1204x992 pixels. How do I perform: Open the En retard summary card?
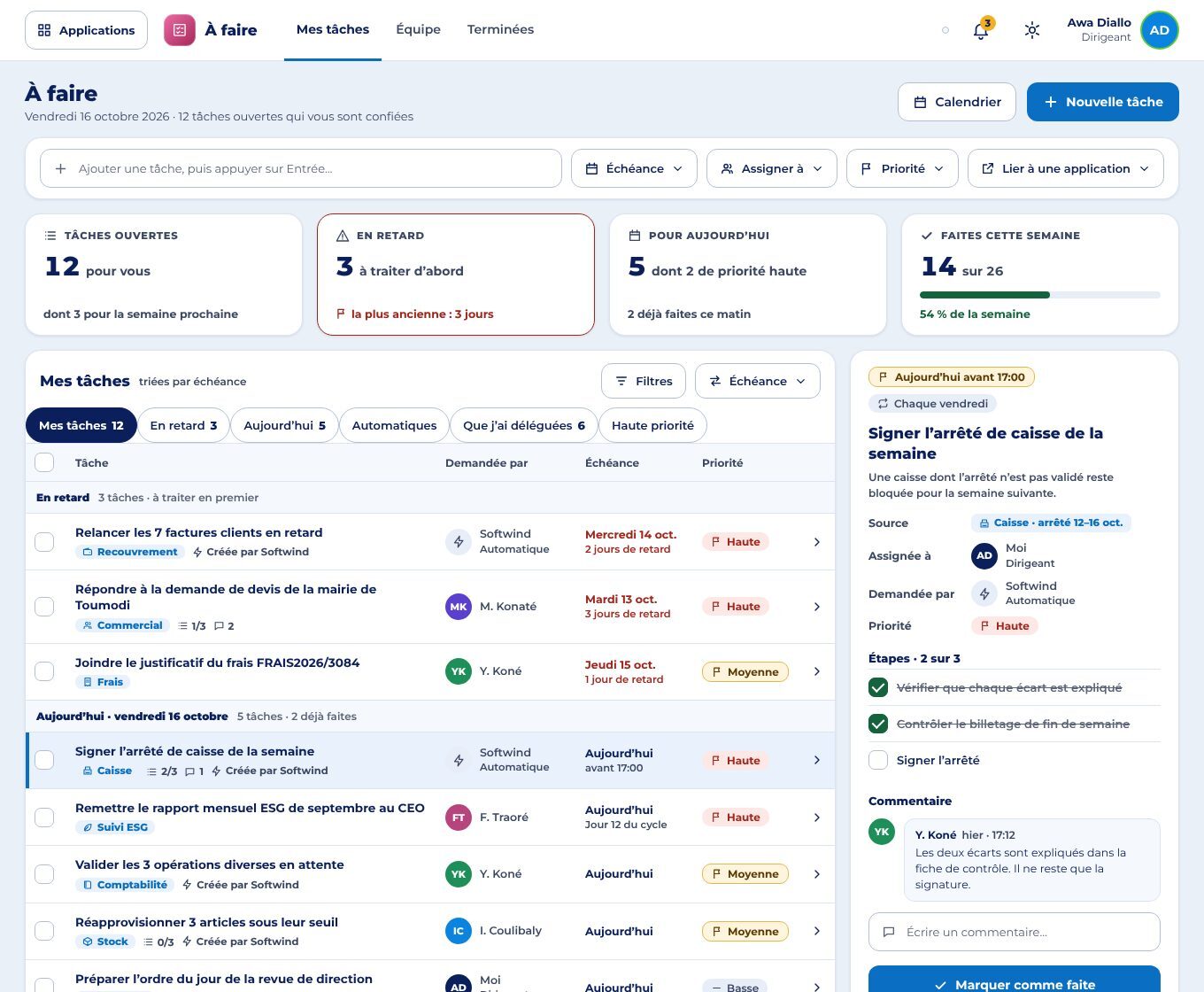click(456, 275)
